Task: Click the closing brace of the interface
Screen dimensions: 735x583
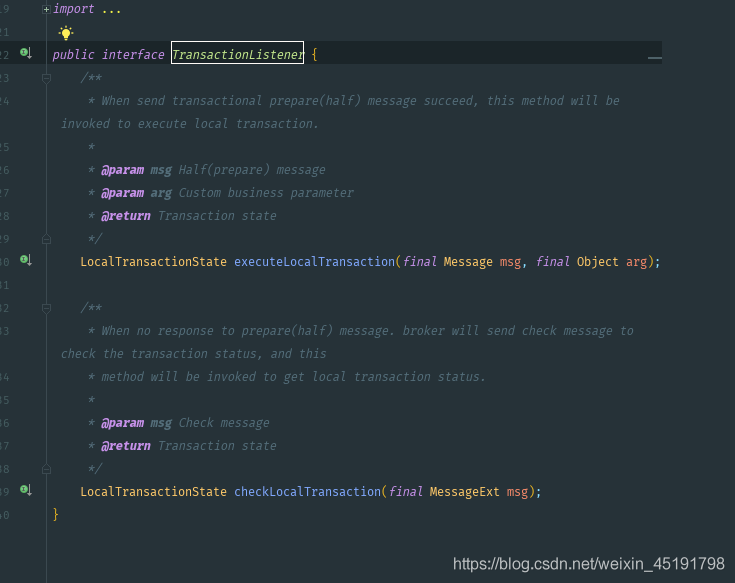Action: (56, 514)
